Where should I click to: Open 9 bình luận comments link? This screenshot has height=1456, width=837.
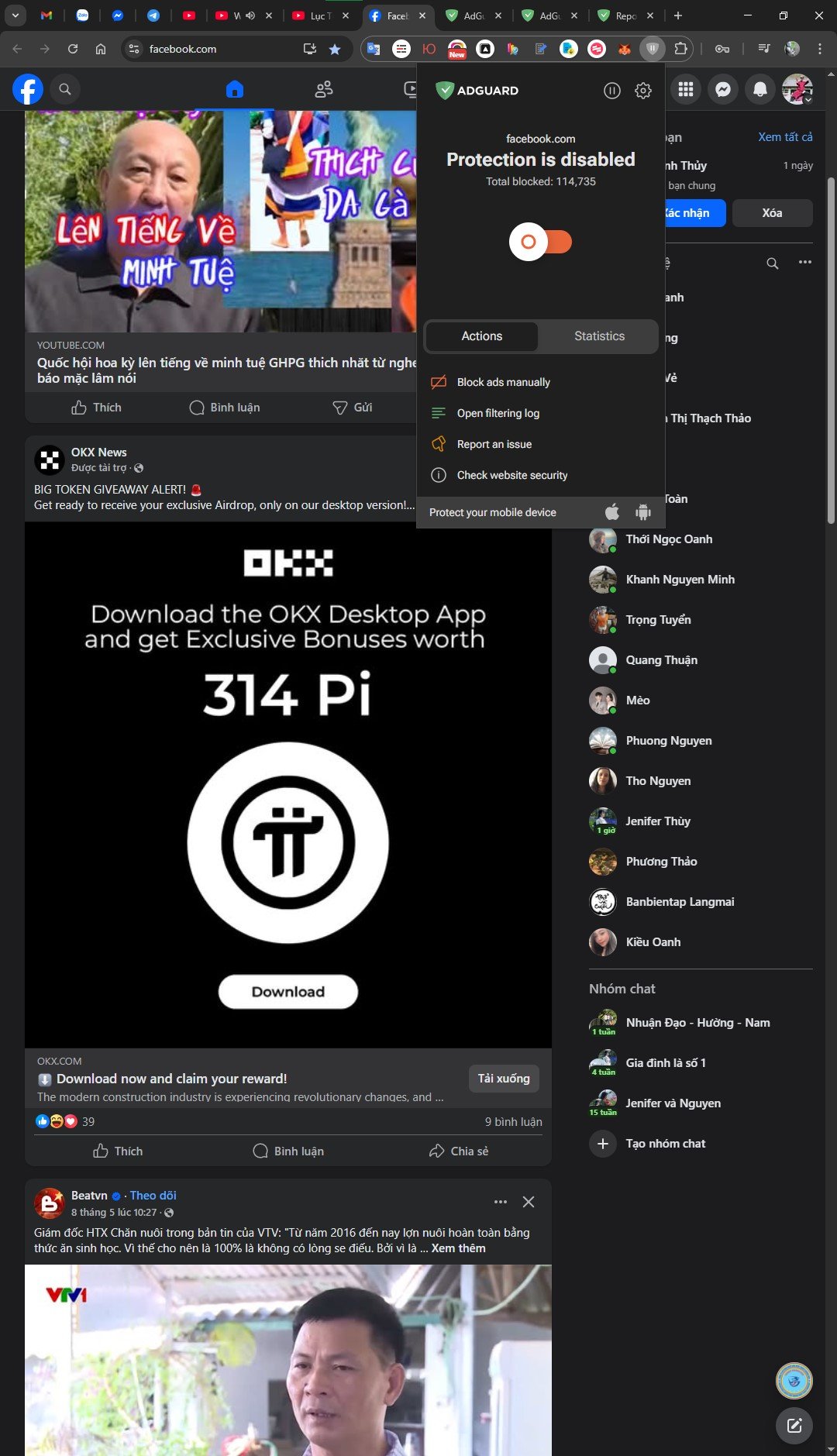click(x=513, y=1122)
